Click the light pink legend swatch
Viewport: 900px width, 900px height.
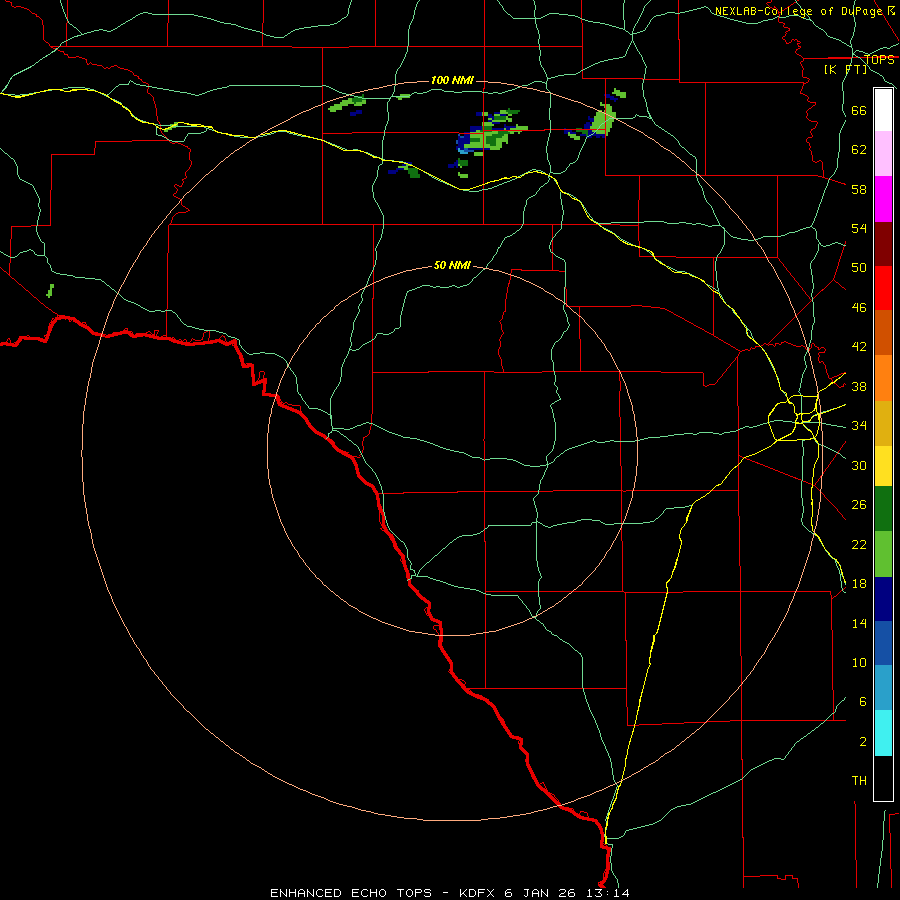(x=883, y=153)
